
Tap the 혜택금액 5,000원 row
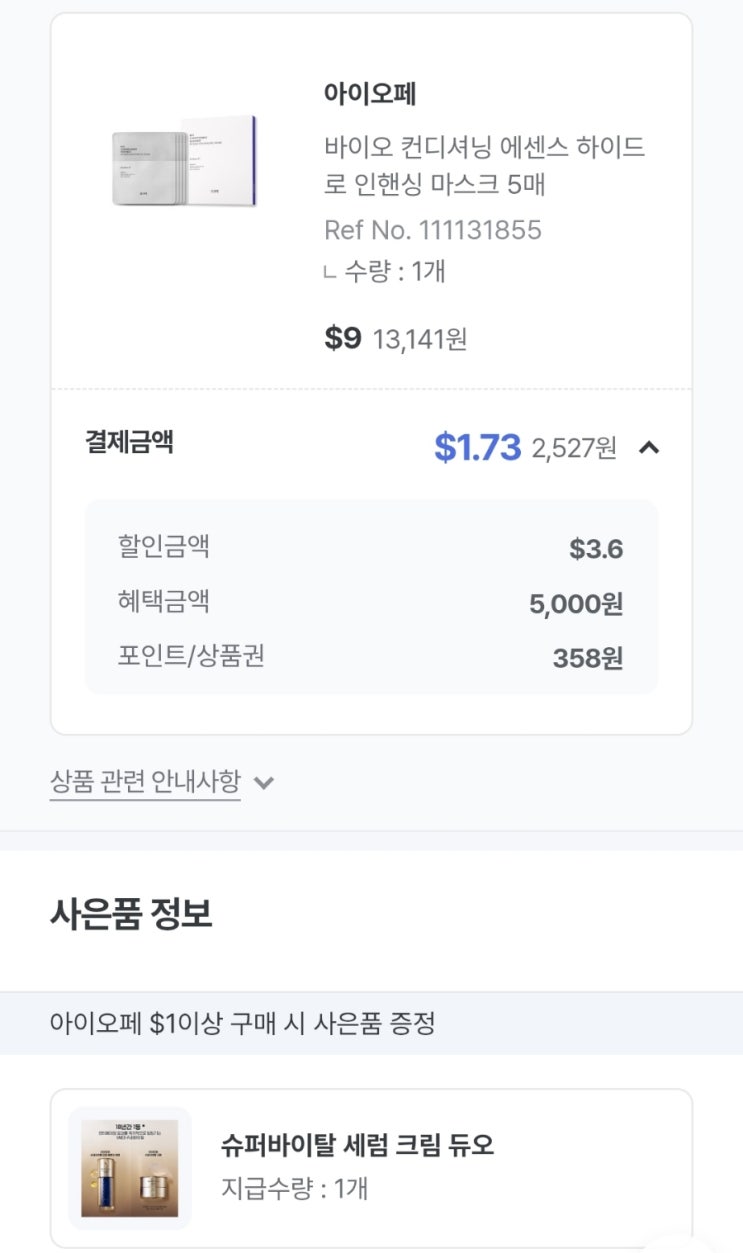point(371,603)
